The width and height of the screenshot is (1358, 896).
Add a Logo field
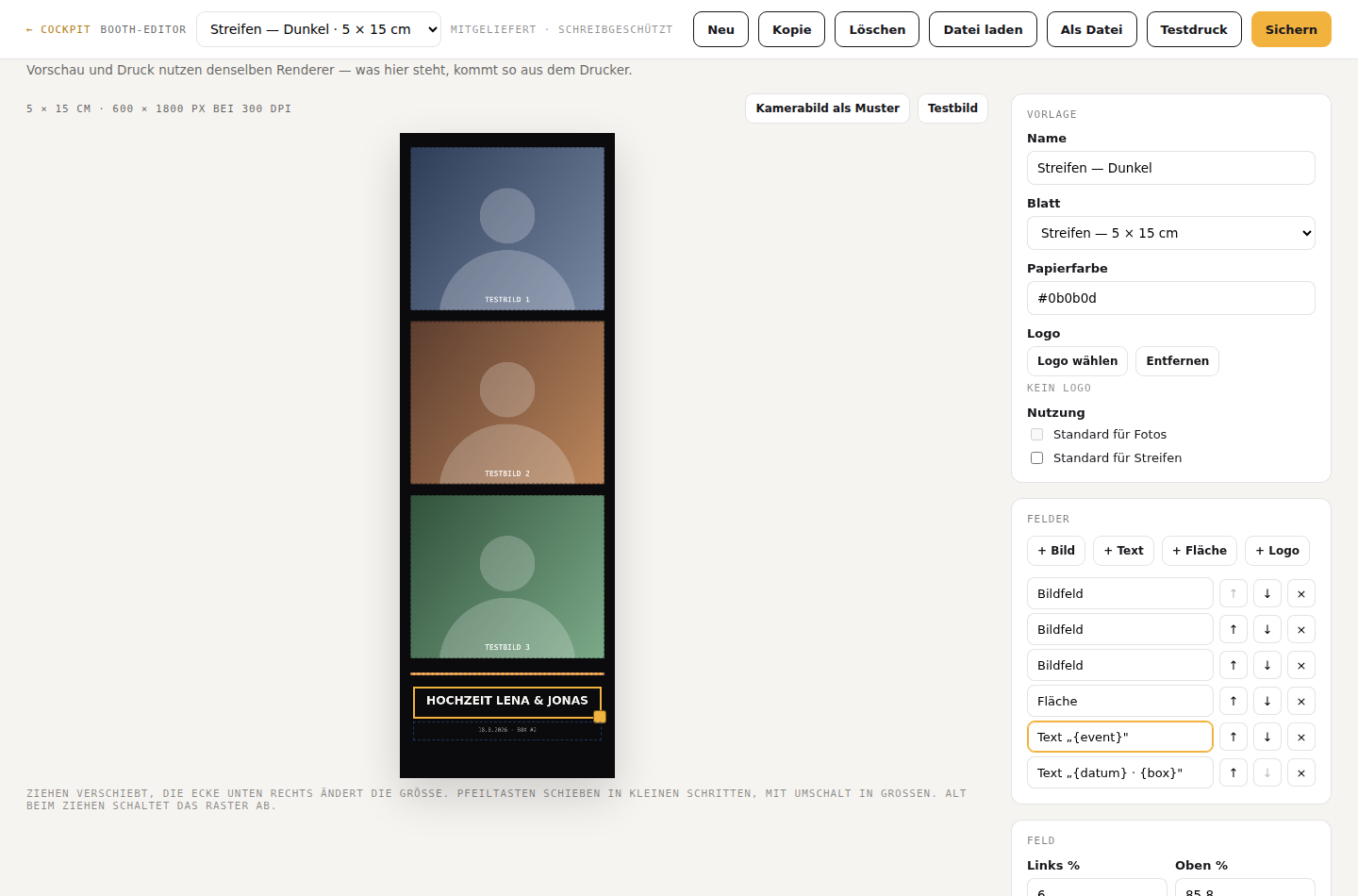click(1277, 551)
